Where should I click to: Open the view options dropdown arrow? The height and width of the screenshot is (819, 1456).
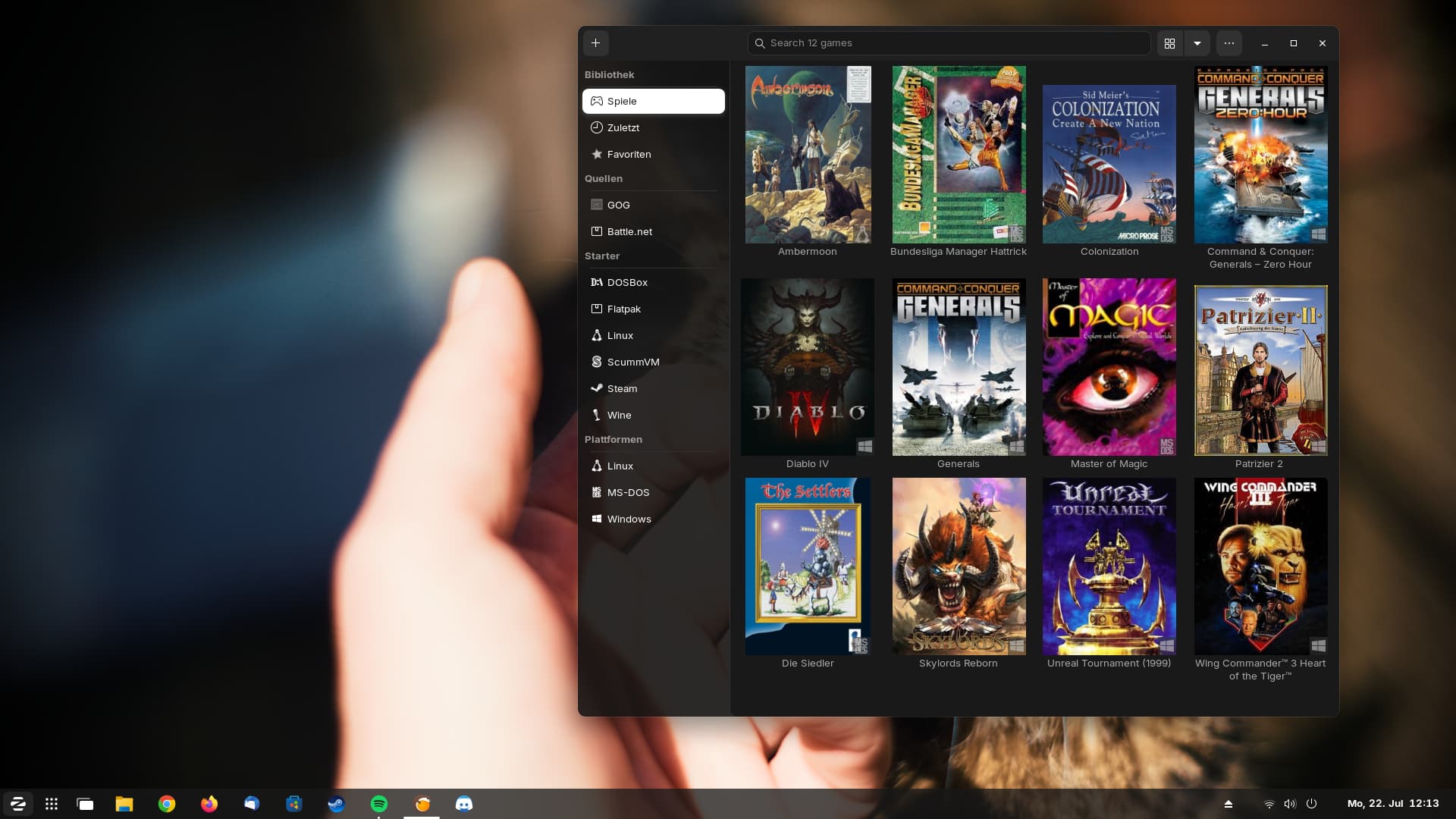pyautogui.click(x=1197, y=43)
